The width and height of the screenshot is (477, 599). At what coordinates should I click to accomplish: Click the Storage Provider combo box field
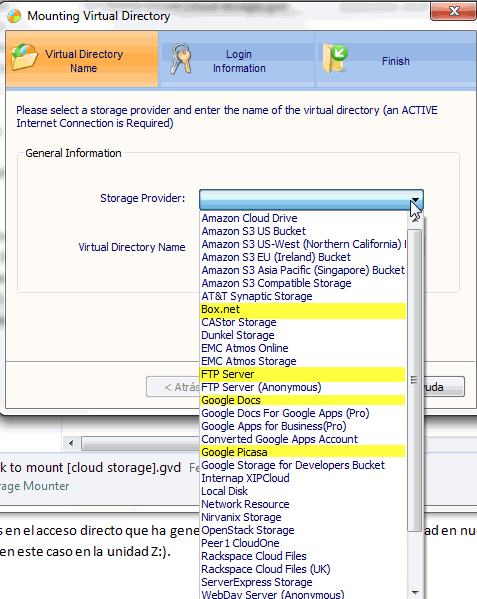coord(311,200)
